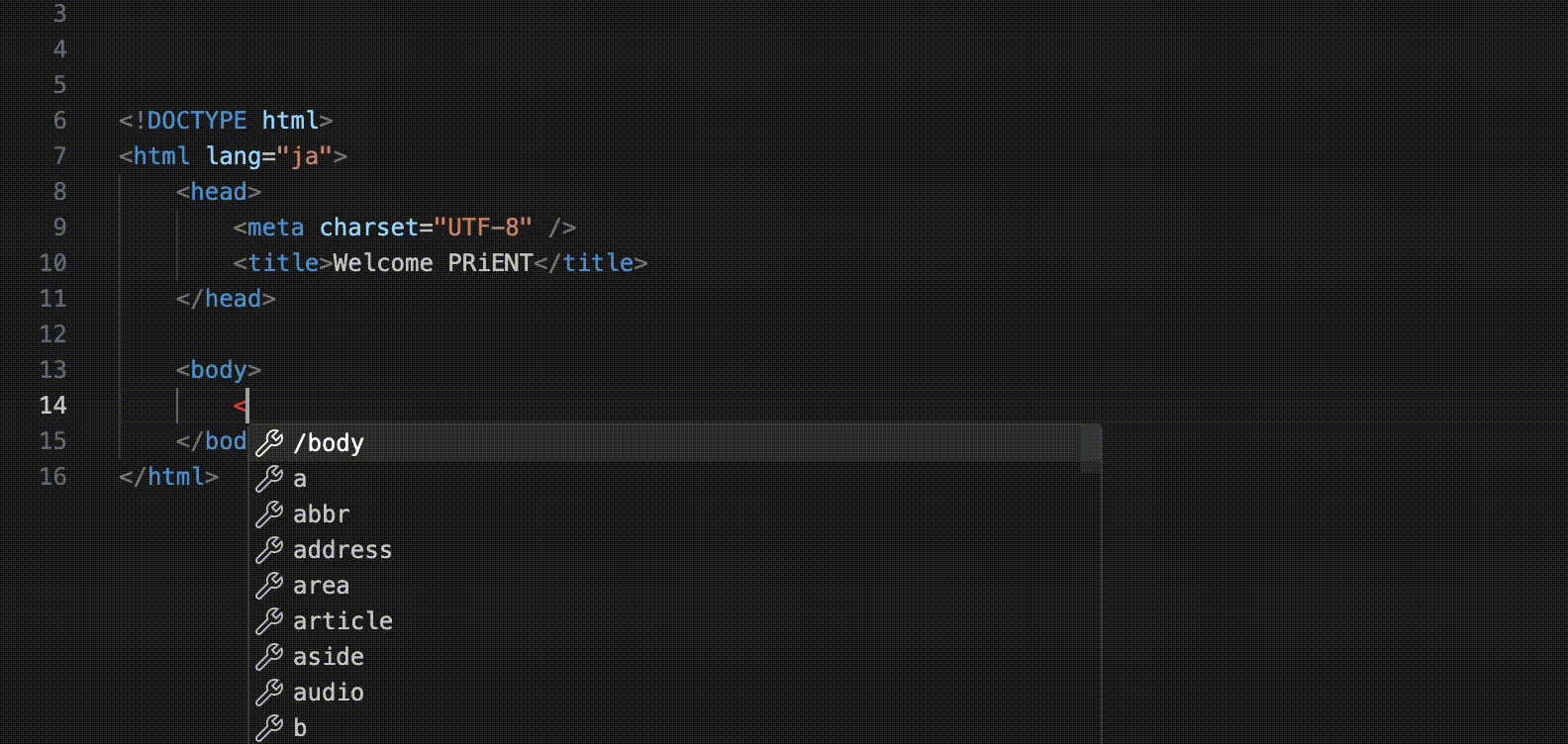Click the opening <head> tag
The height and width of the screenshot is (744, 1568).
pos(219,192)
